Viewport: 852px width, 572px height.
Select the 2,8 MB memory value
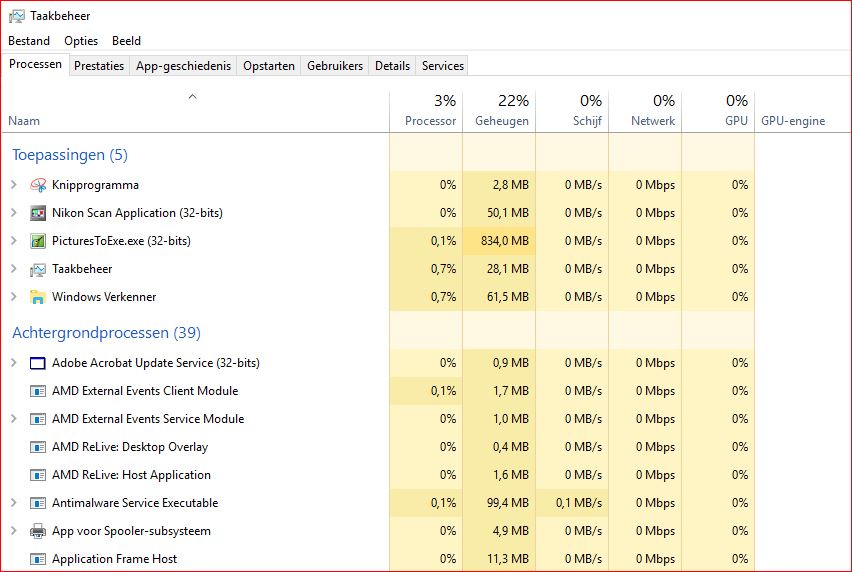[x=510, y=185]
